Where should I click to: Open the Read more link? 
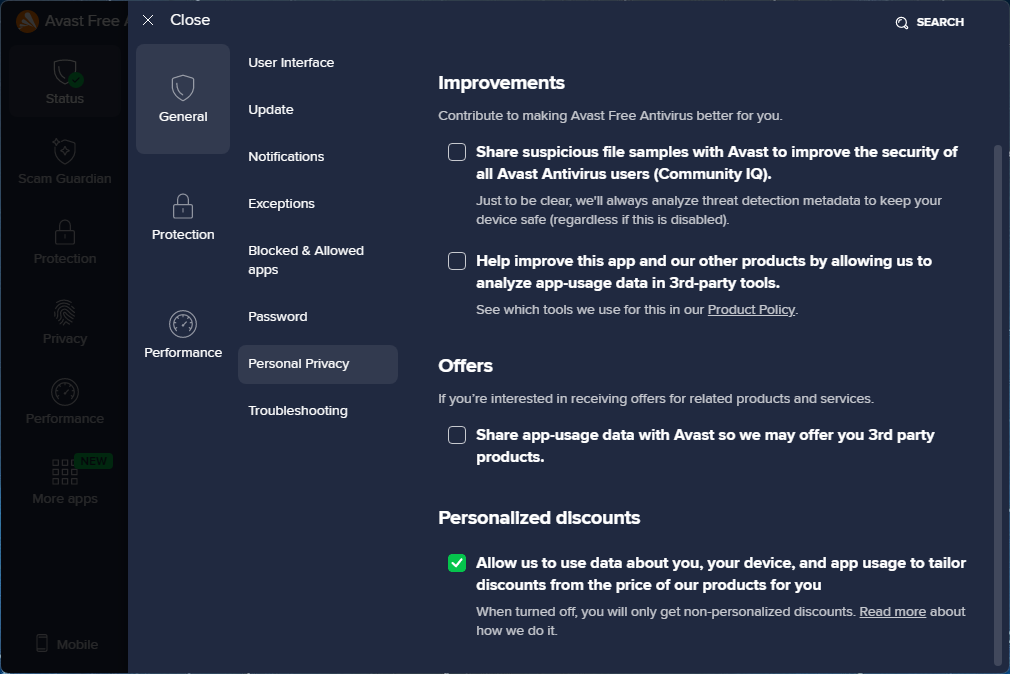click(x=892, y=611)
